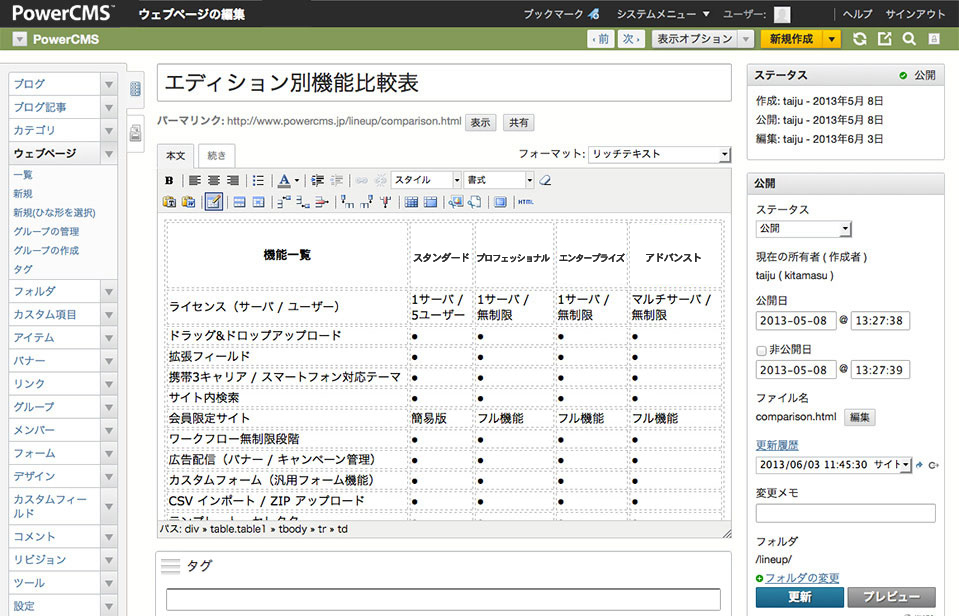Switch to the 本文 tab

click(176, 156)
